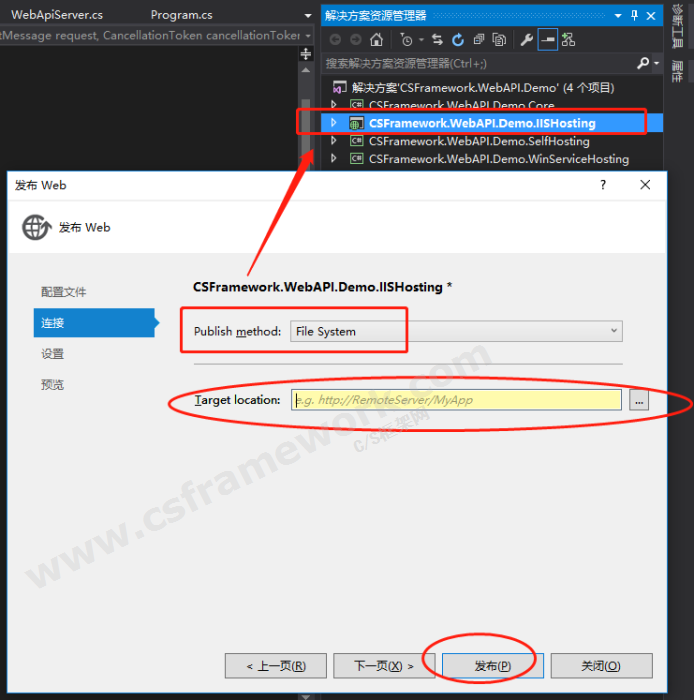The image size is (694, 700).
Task: Click the browse (...) button beside Target location
Action: pyautogui.click(x=639, y=400)
